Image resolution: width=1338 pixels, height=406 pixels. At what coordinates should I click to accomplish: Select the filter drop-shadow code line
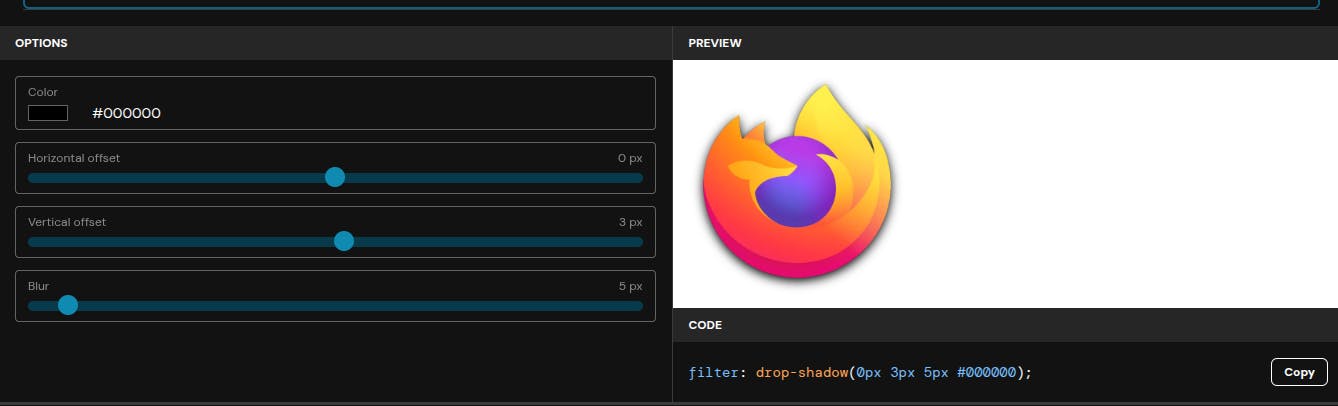[860, 372]
